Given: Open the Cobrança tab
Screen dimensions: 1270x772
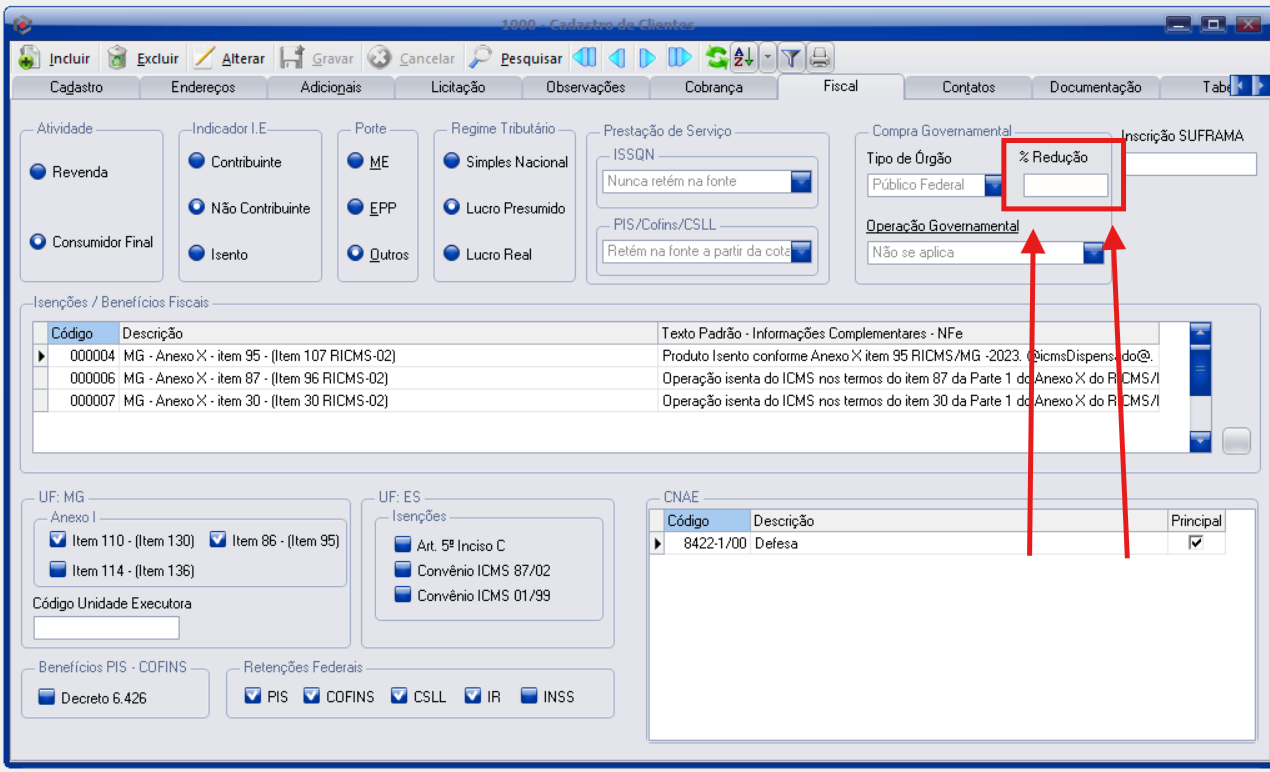Looking at the screenshot, I should pyautogui.click(x=713, y=87).
